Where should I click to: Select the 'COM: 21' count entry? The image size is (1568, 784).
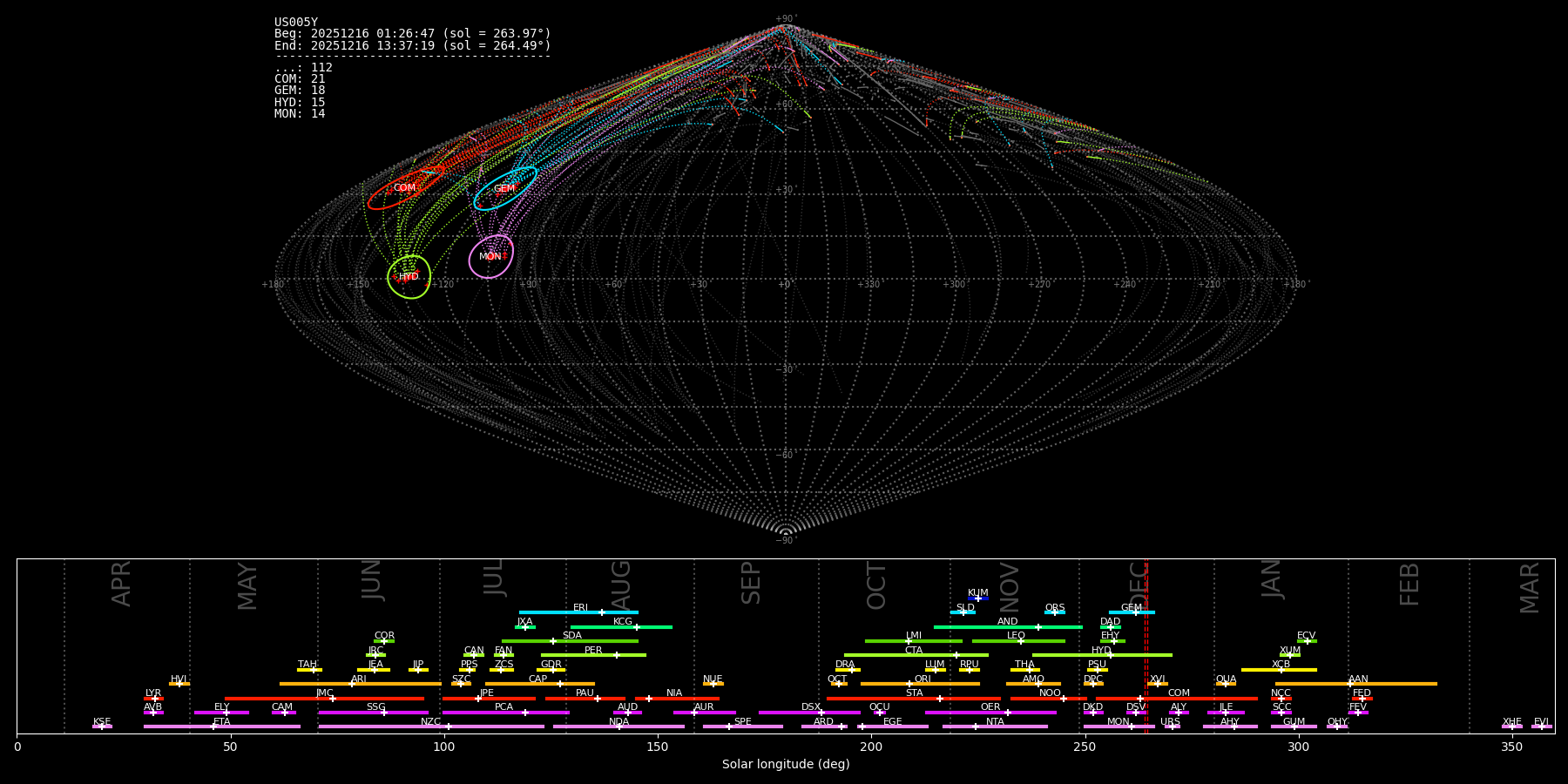pyautogui.click(x=300, y=79)
